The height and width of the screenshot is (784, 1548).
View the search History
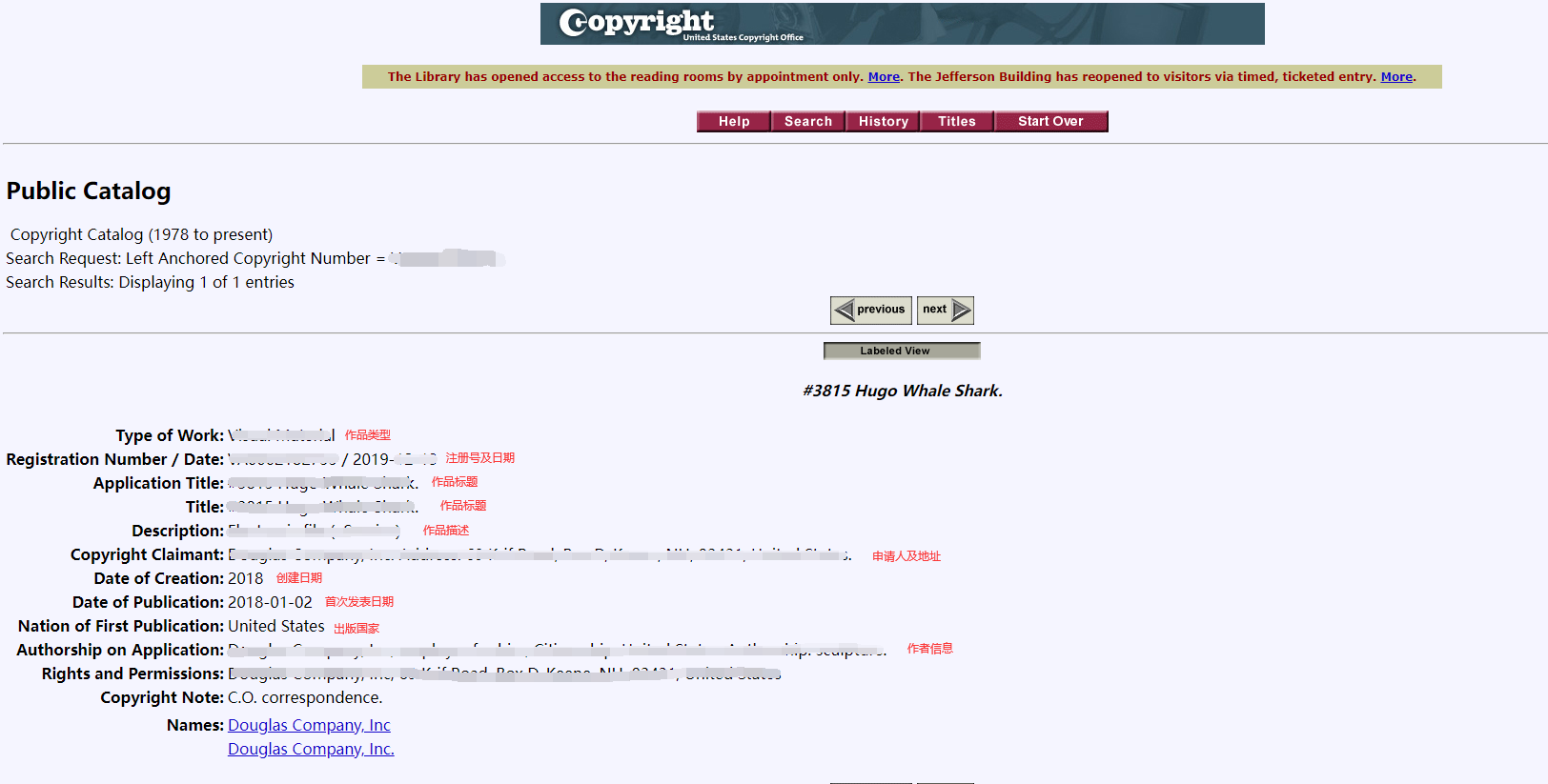pyautogui.click(x=883, y=122)
